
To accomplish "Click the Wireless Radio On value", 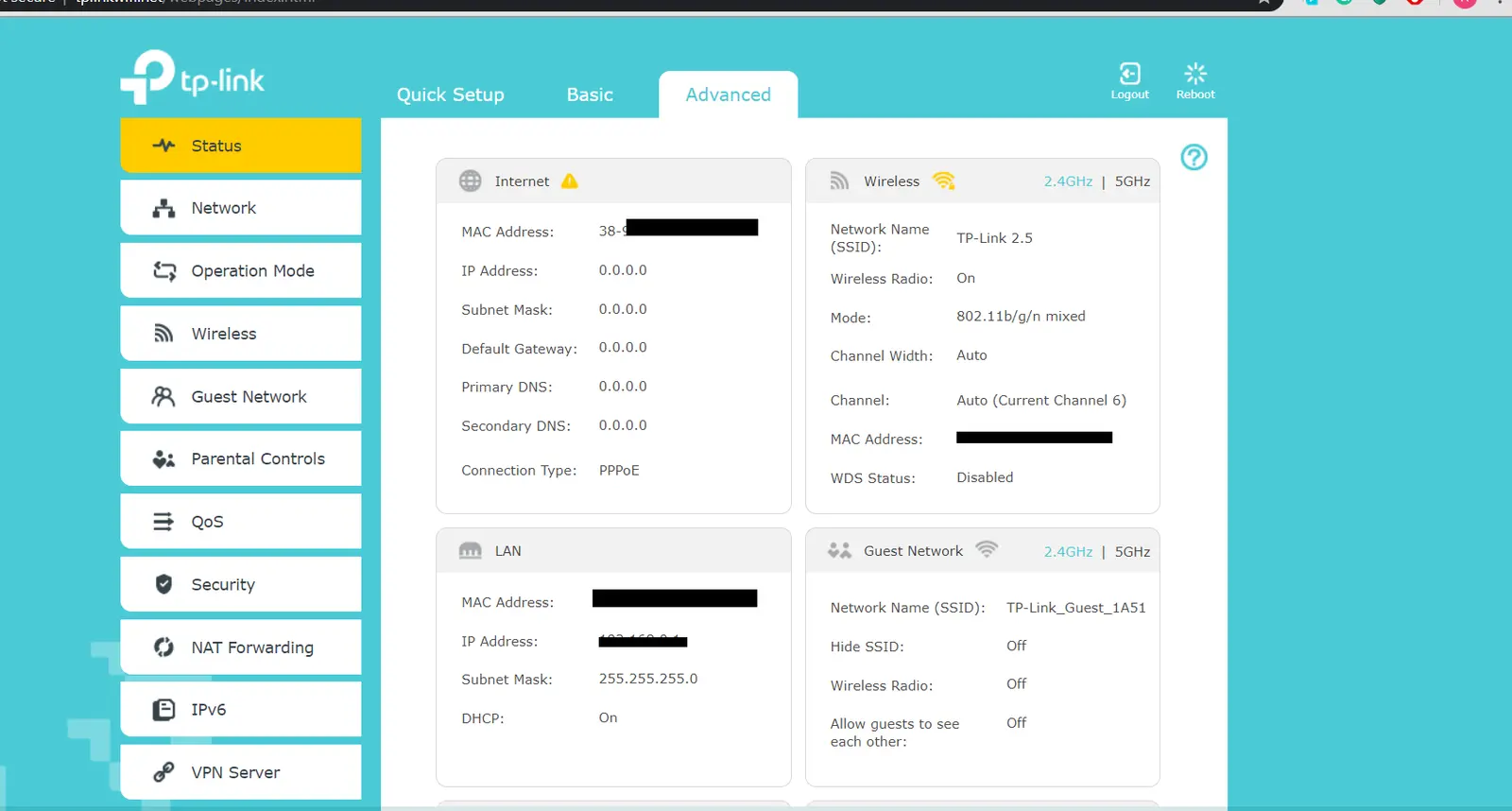I will coord(966,278).
